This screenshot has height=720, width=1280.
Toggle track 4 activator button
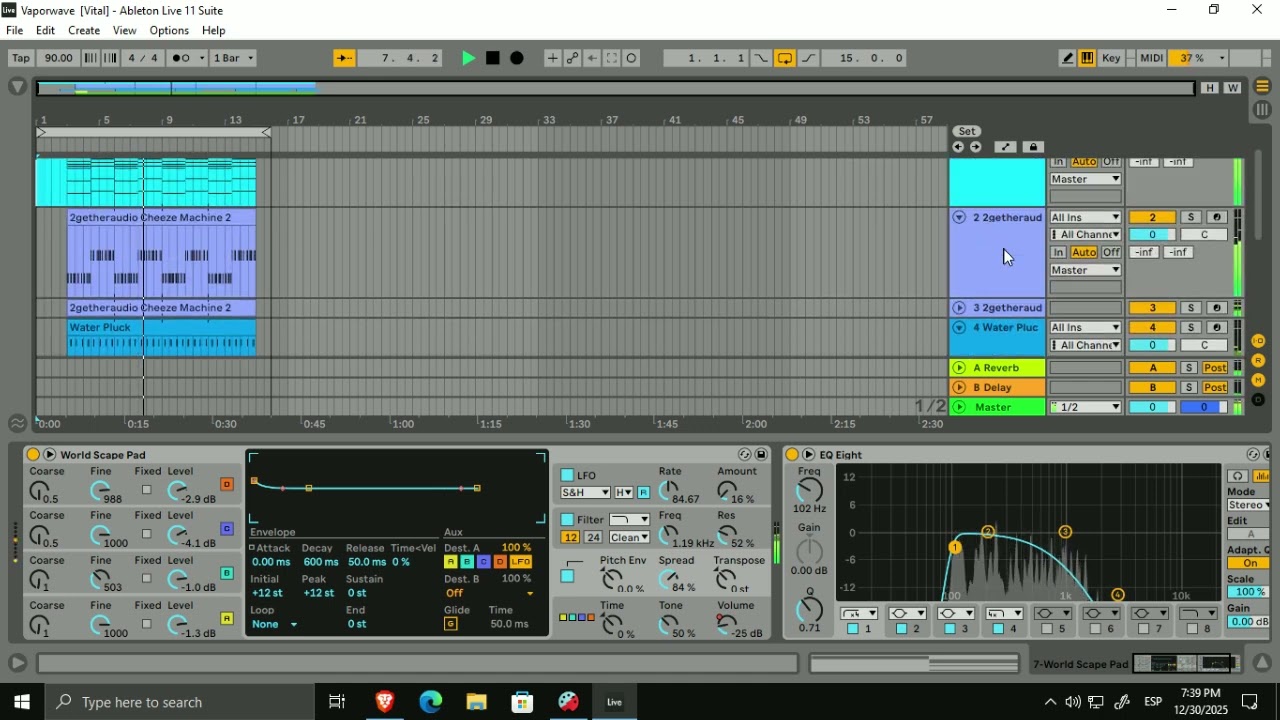pos(1152,327)
